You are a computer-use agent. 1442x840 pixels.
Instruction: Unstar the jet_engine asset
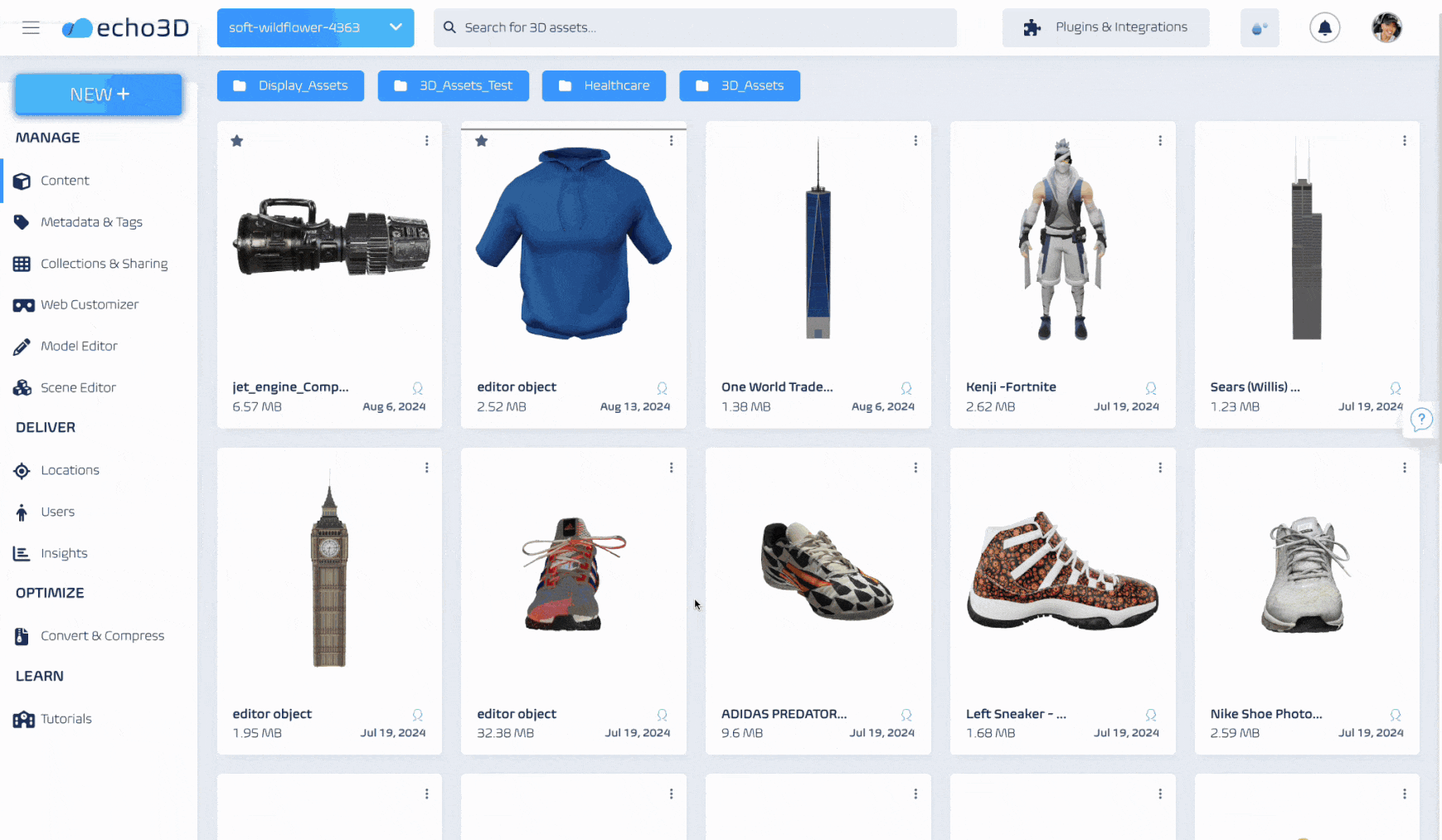pos(236,140)
